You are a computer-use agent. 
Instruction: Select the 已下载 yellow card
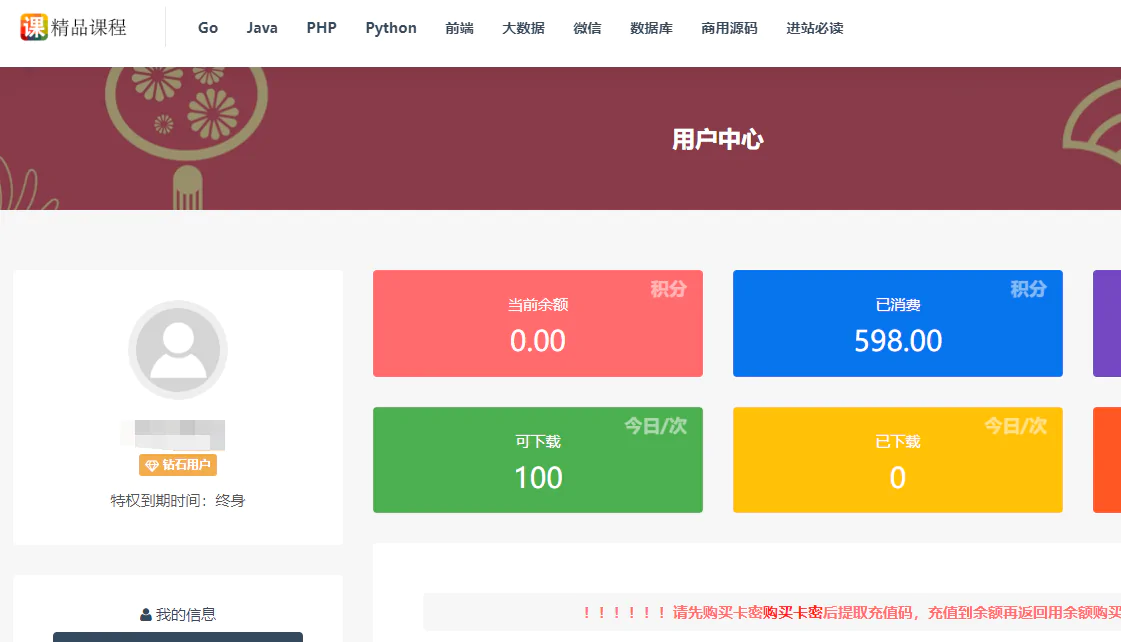tap(898, 460)
